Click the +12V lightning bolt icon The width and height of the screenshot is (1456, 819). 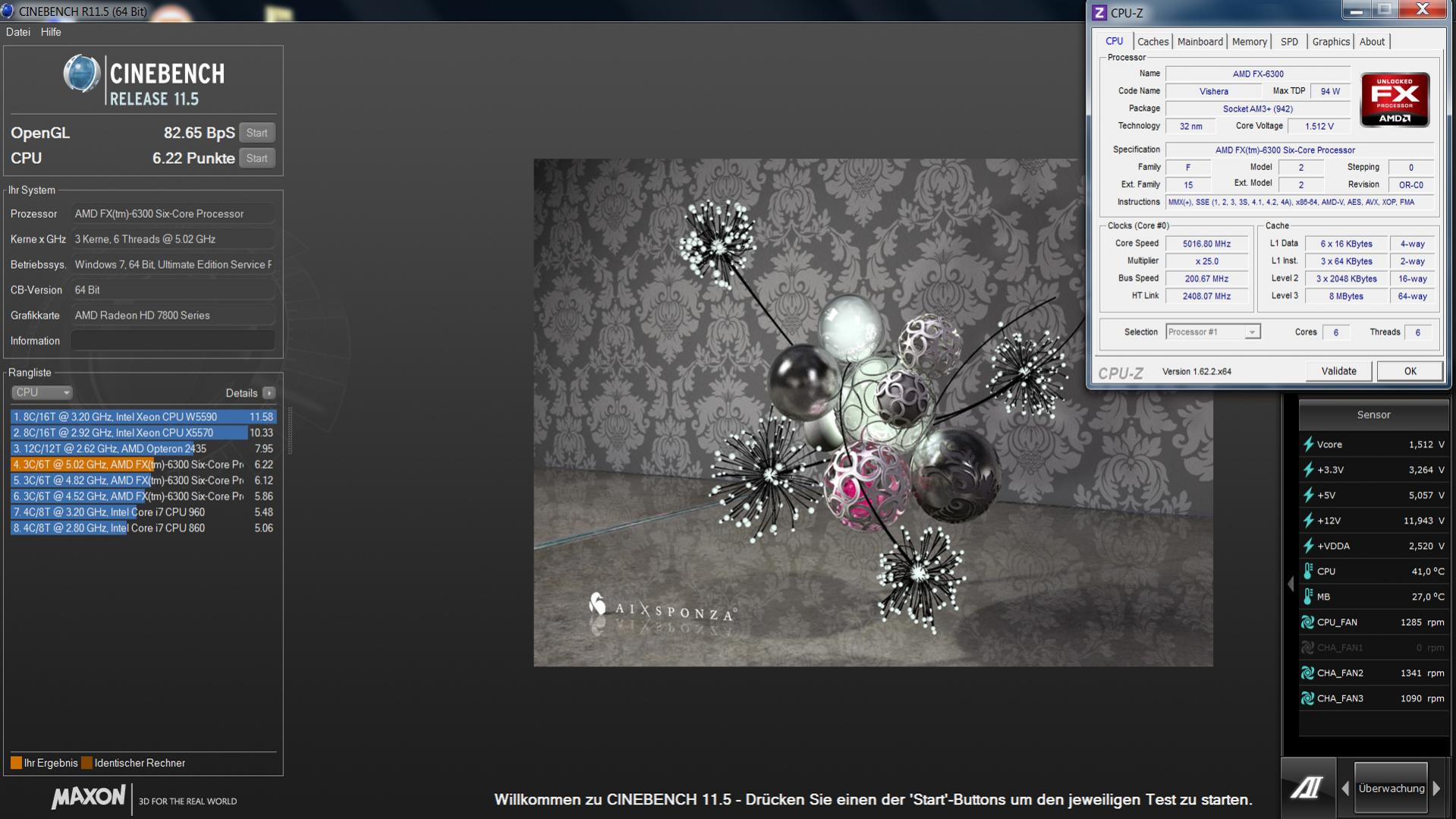(1308, 521)
